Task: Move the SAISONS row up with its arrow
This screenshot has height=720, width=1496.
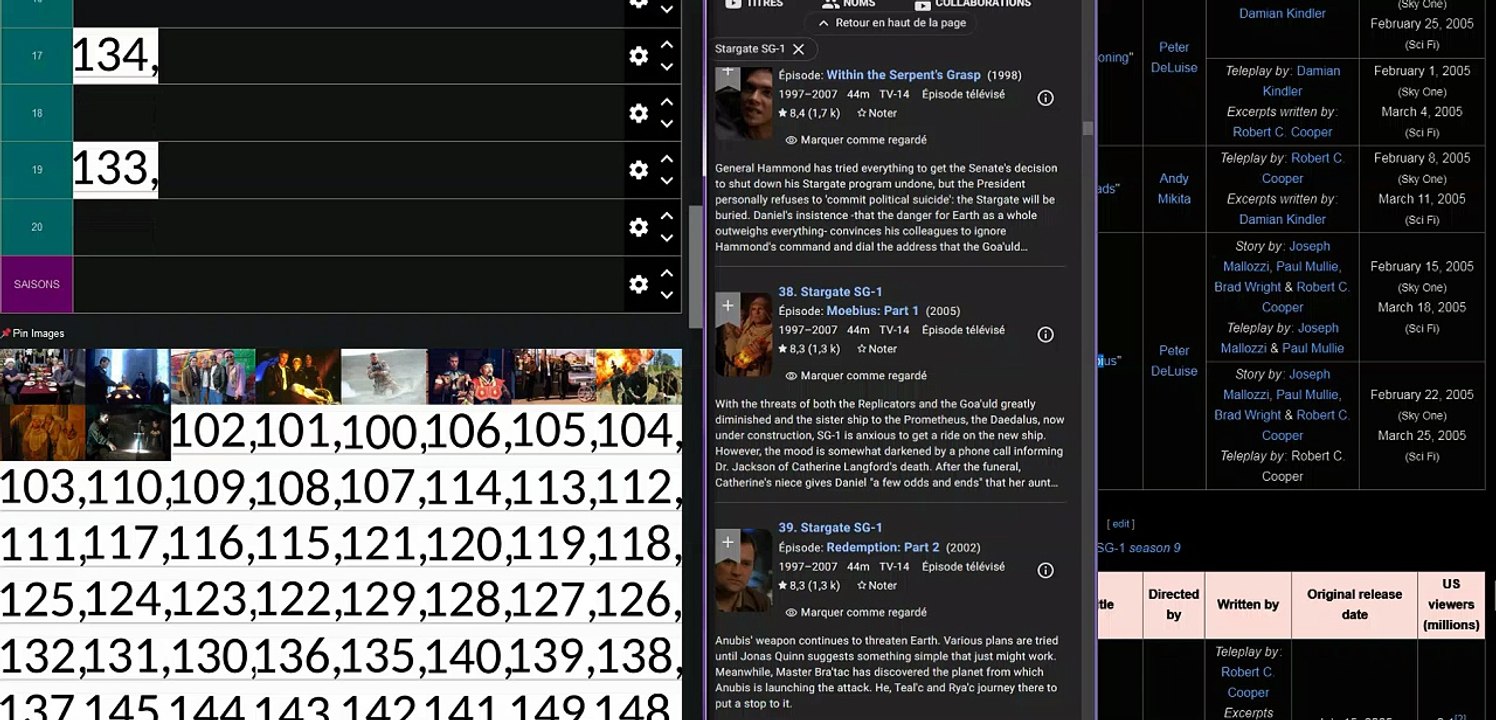Action: point(666,273)
